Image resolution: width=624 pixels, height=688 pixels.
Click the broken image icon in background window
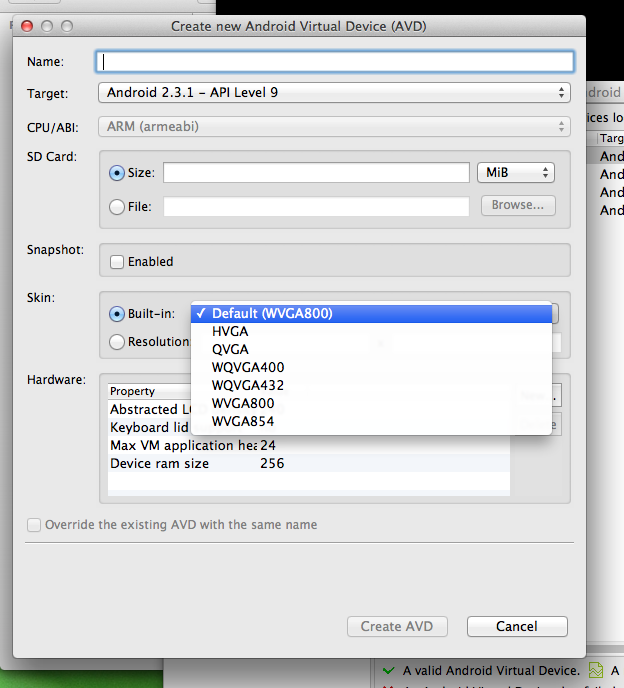pos(595,670)
